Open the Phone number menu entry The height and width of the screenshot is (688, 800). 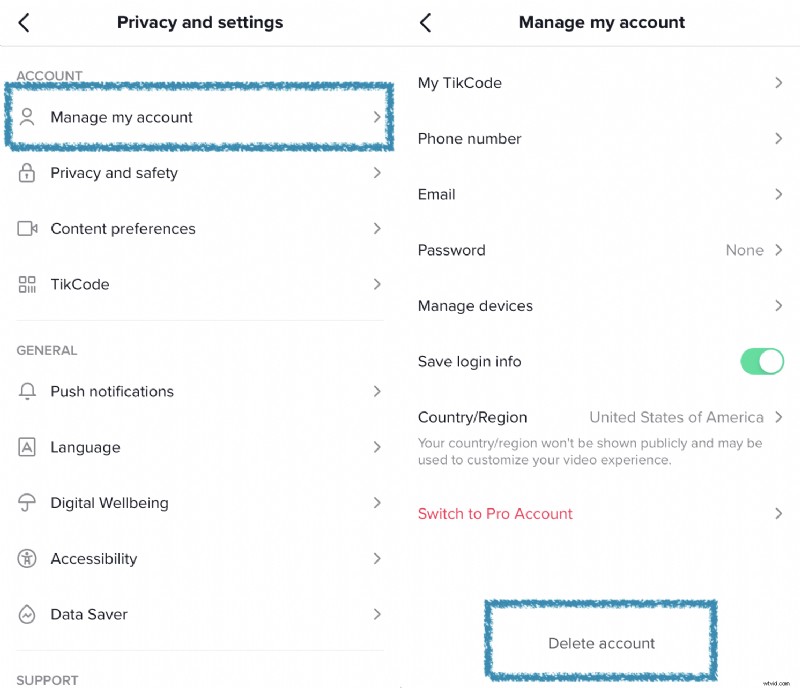(x=470, y=139)
